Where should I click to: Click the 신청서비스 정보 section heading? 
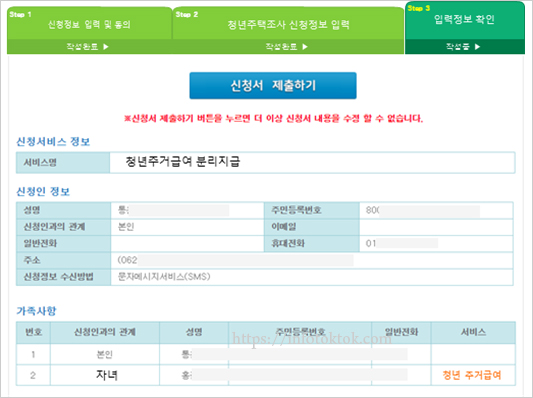(x=53, y=141)
